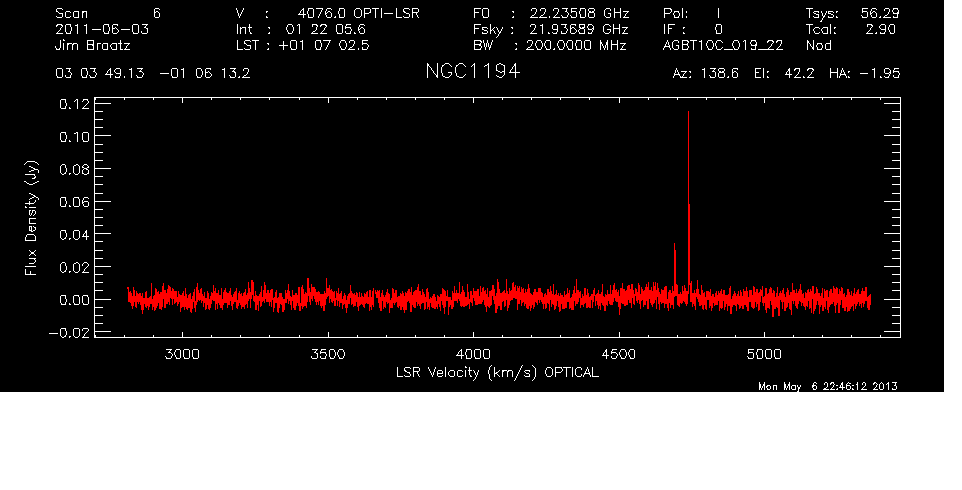Click y-axis tick label 0.02
This screenshot has height=490, width=962.
pyautogui.click(x=74, y=267)
